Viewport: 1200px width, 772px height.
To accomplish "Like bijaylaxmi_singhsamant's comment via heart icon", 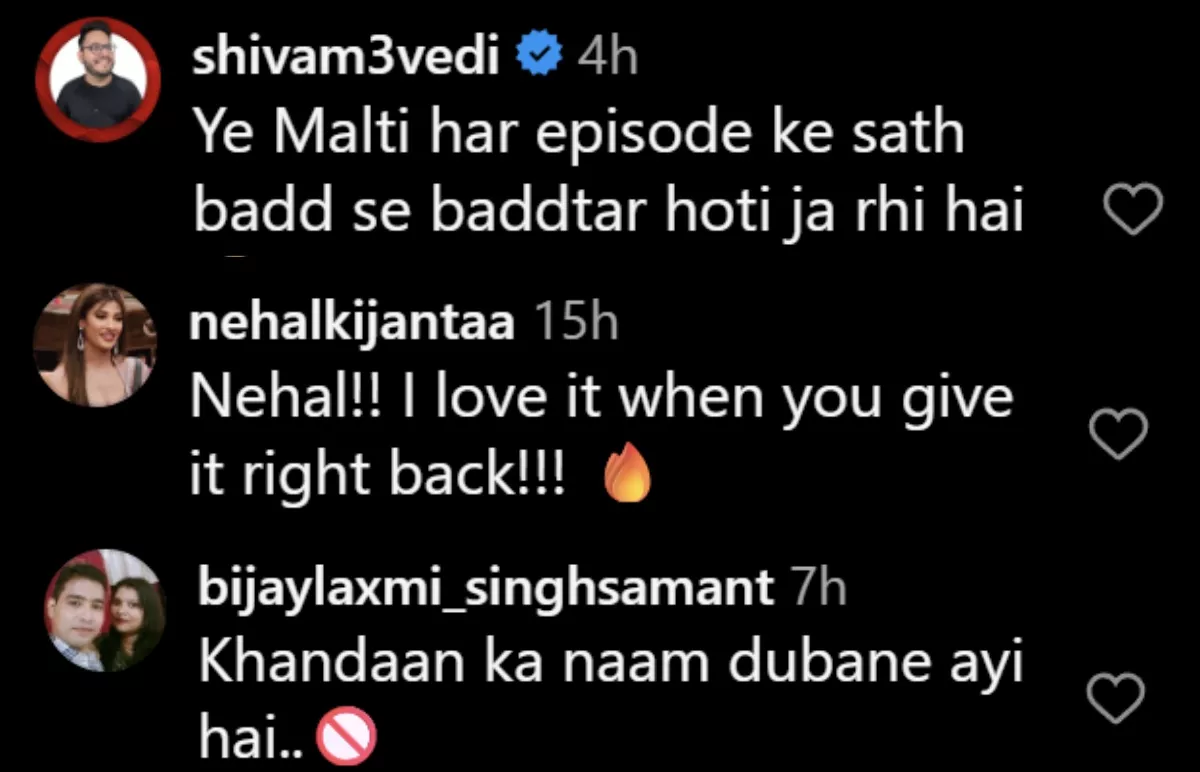I will tap(1115, 697).
